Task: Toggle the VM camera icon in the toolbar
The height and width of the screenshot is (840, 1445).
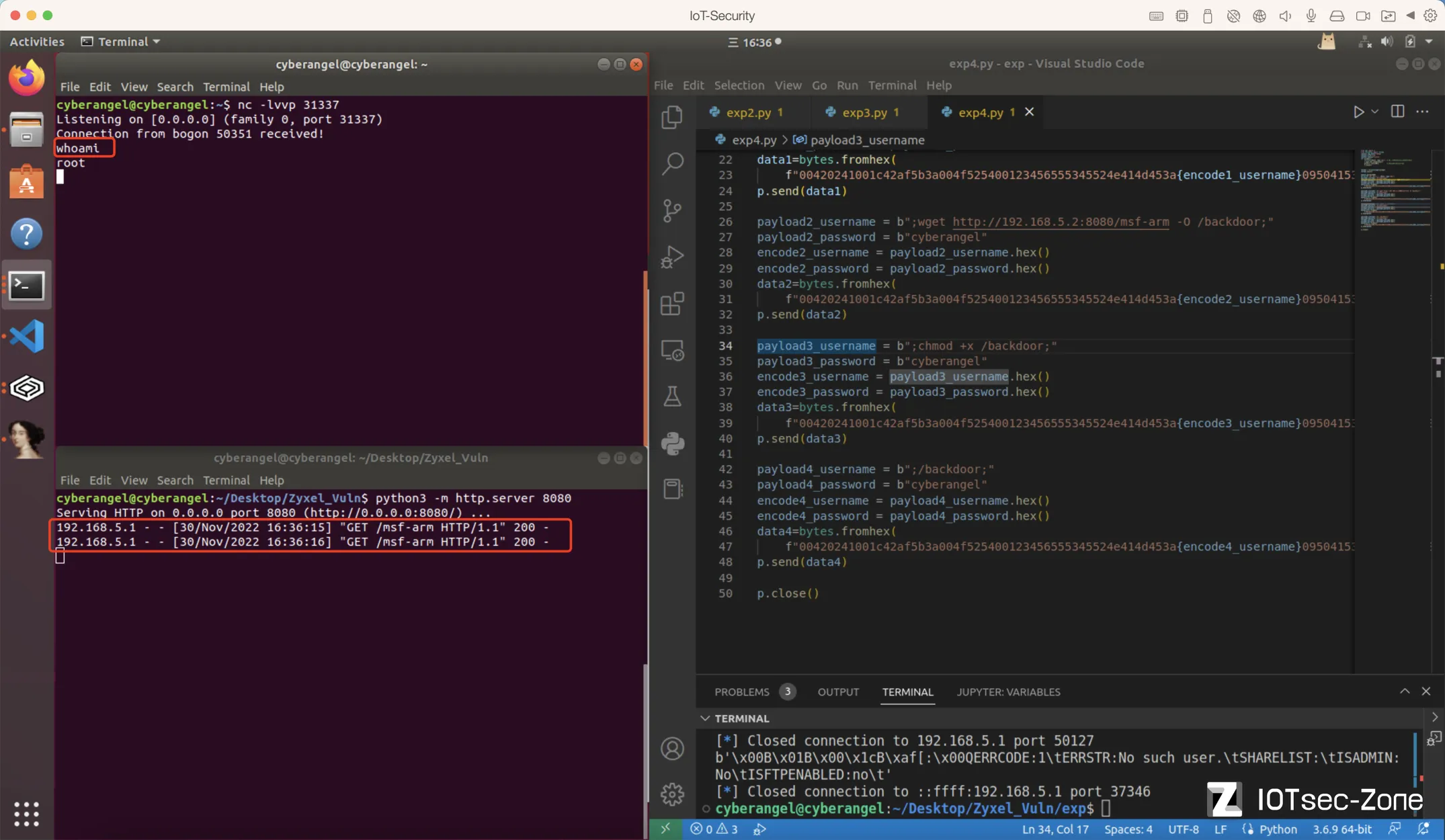Action: (1362, 15)
